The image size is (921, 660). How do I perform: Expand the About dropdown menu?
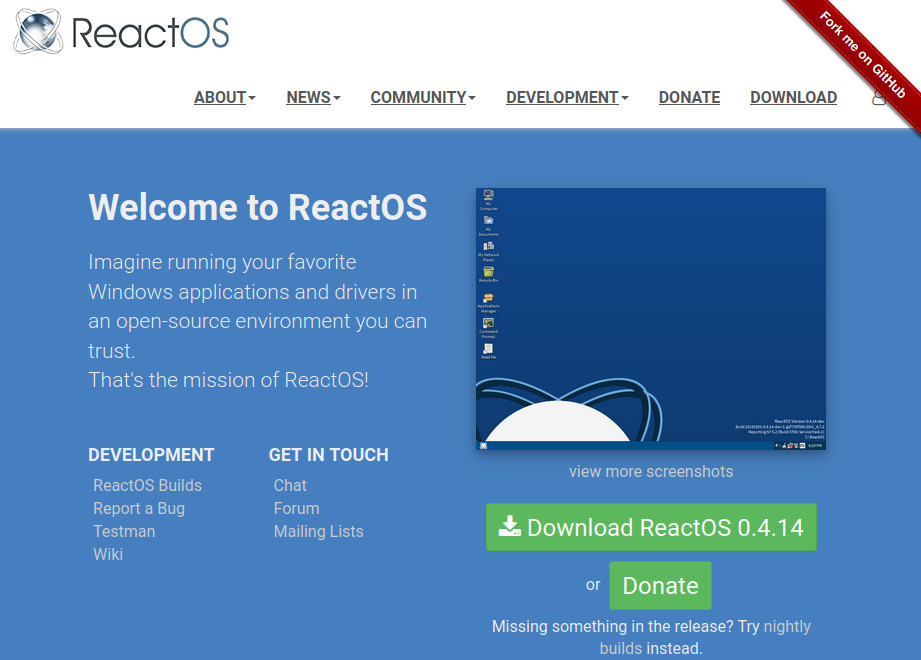[x=224, y=97]
